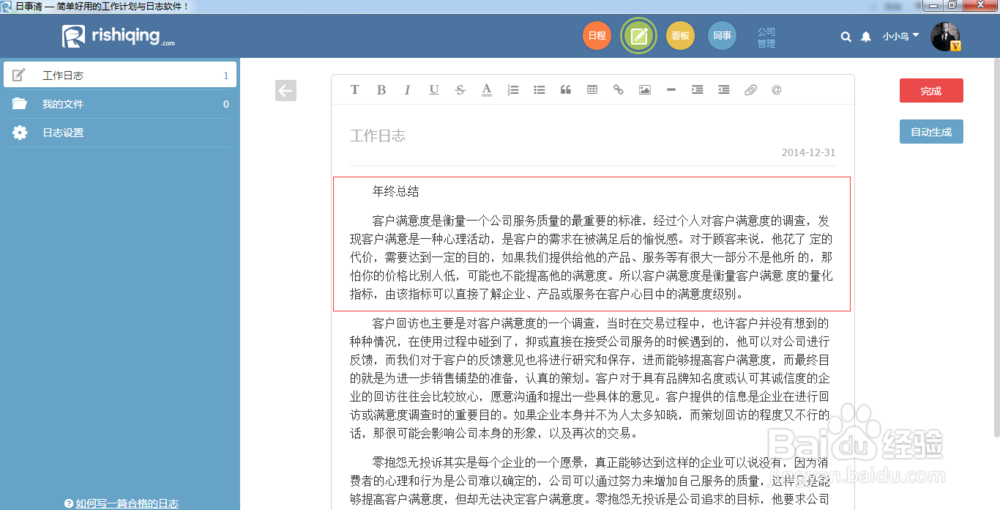Click the 我的文件 count 0

tap(226, 104)
